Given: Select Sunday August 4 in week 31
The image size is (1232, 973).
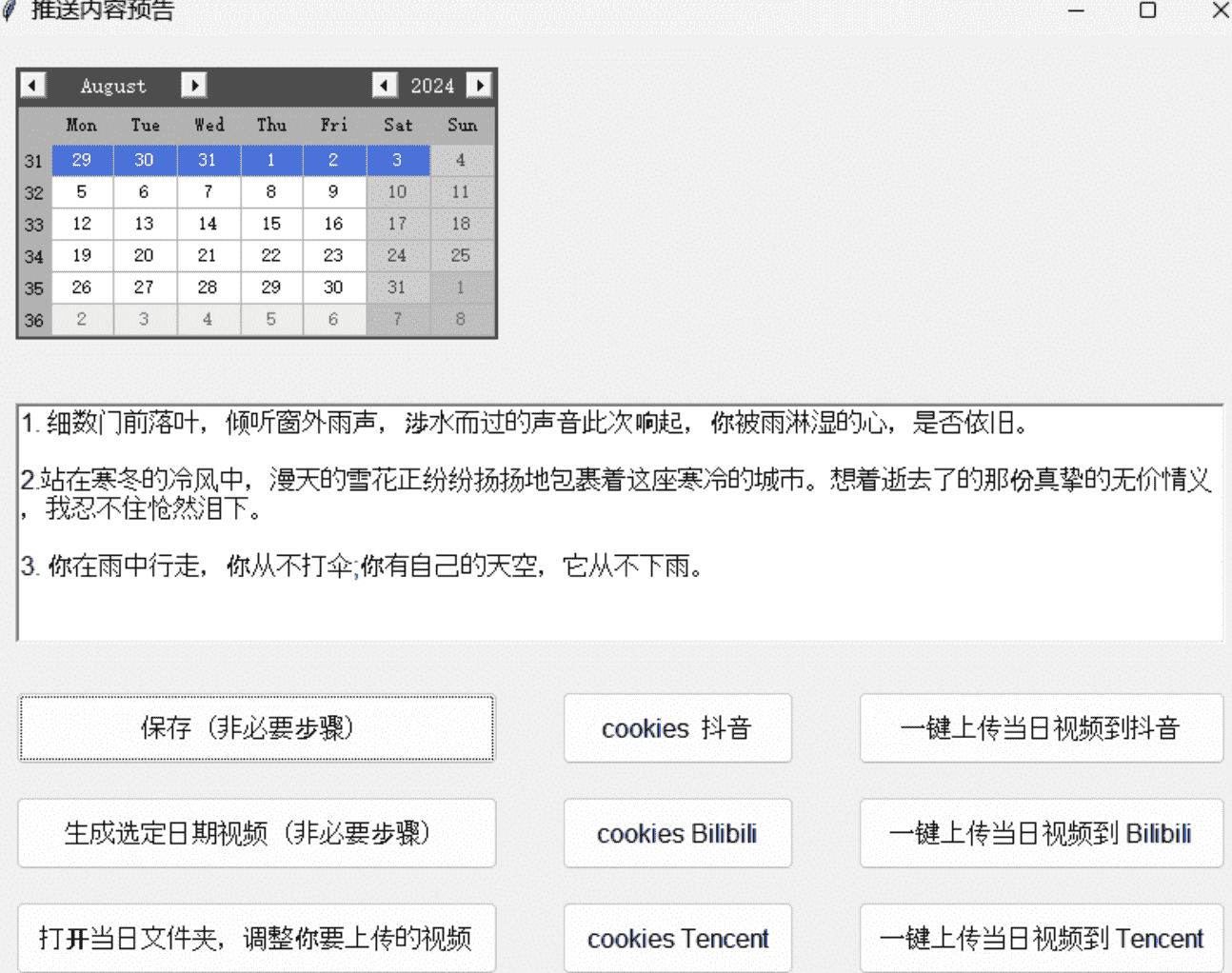Looking at the screenshot, I should pyautogui.click(x=461, y=160).
